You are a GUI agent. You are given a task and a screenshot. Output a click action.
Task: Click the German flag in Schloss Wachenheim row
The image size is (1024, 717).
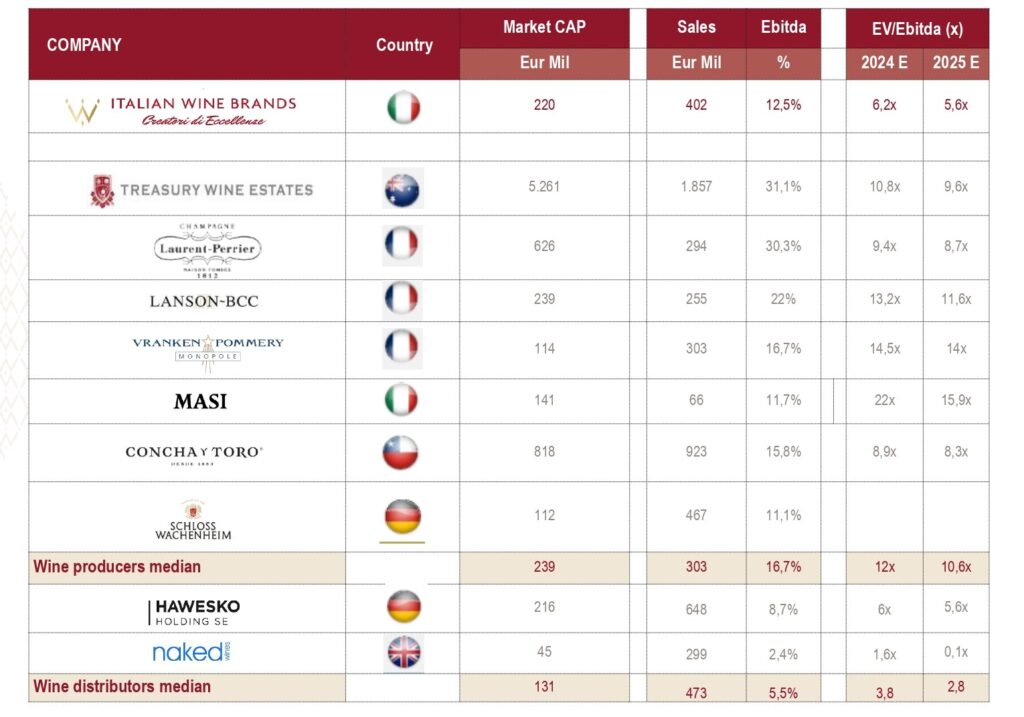[x=402, y=516]
